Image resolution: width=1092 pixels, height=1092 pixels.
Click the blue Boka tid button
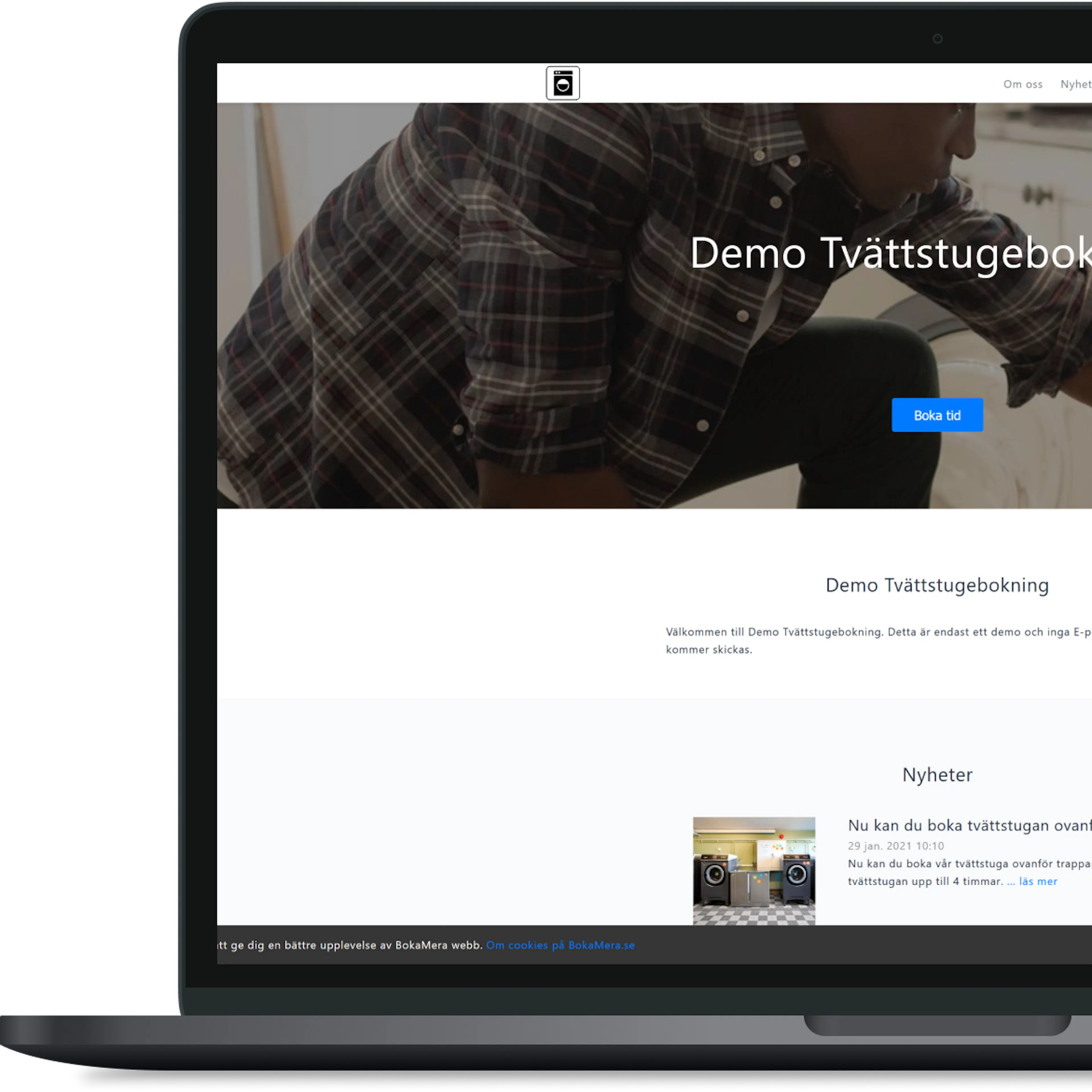(x=937, y=415)
